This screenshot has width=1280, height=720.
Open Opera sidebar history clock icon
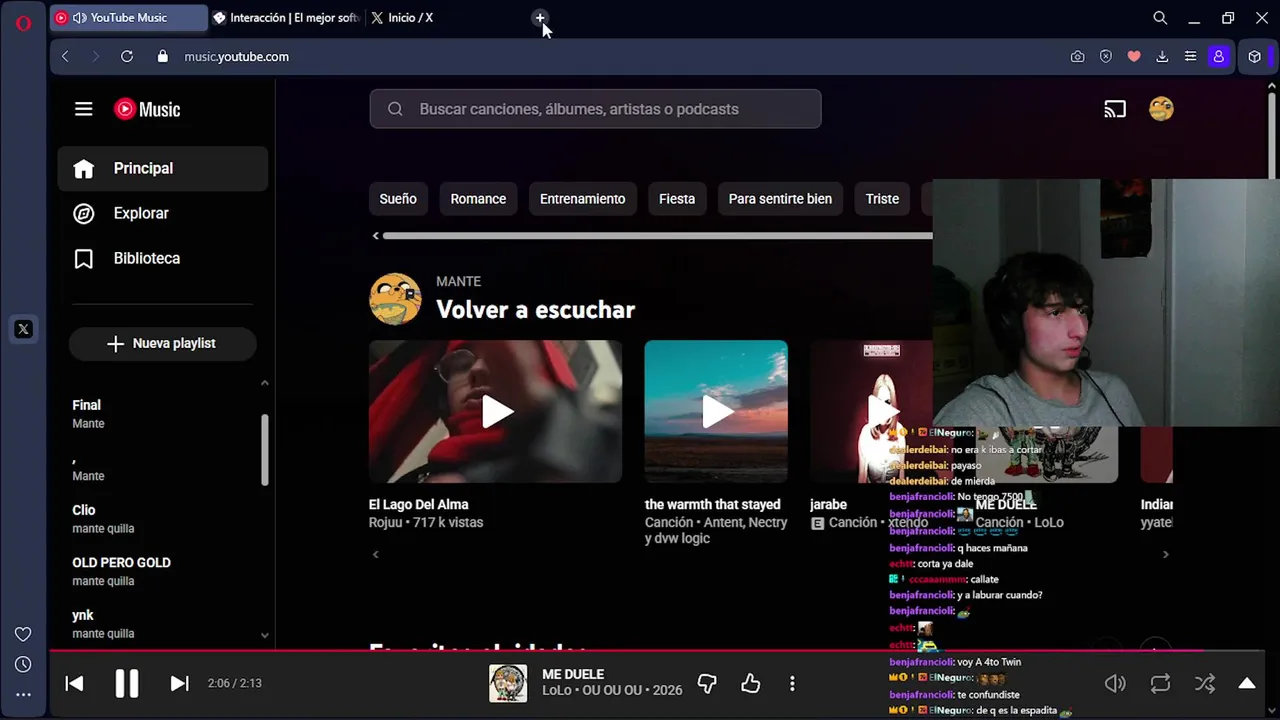(23, 664)
